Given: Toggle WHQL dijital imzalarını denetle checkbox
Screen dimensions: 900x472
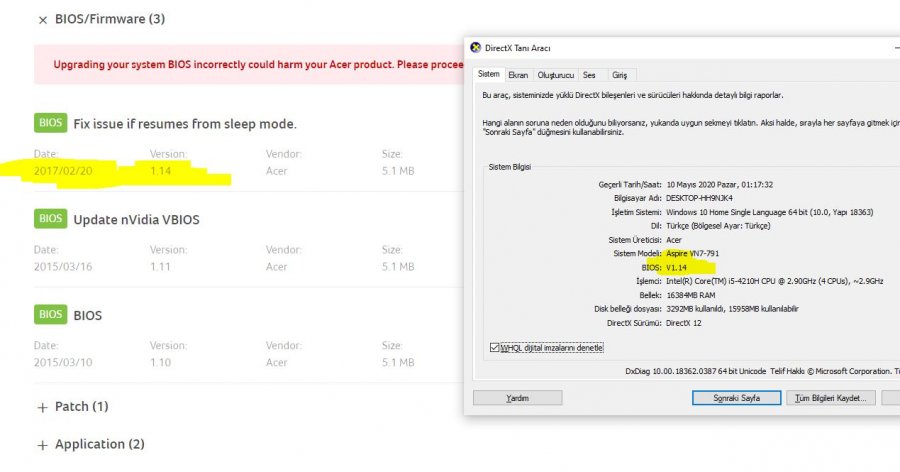Looking at the screenshot, I should pyautogui.click(x=494, y=348).
